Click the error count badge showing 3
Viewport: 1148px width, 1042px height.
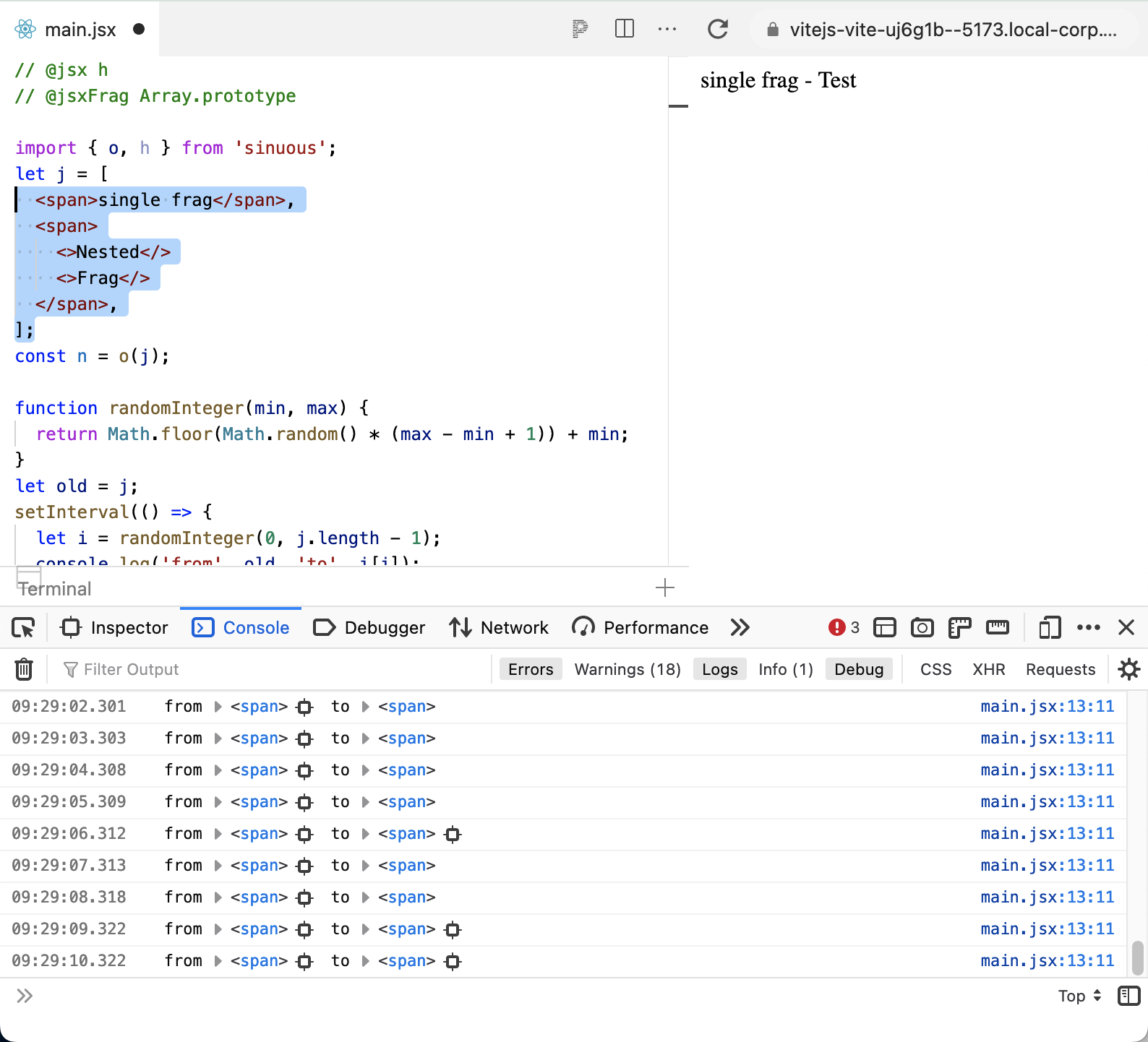tap(844, 627)
